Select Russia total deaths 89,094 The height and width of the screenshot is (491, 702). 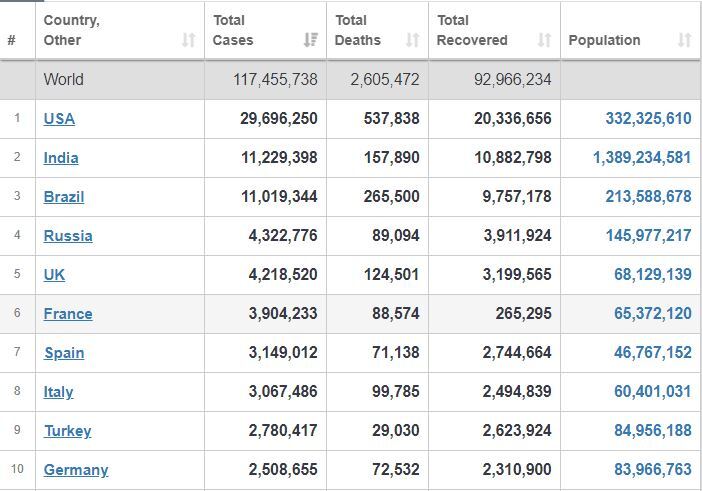396,235
